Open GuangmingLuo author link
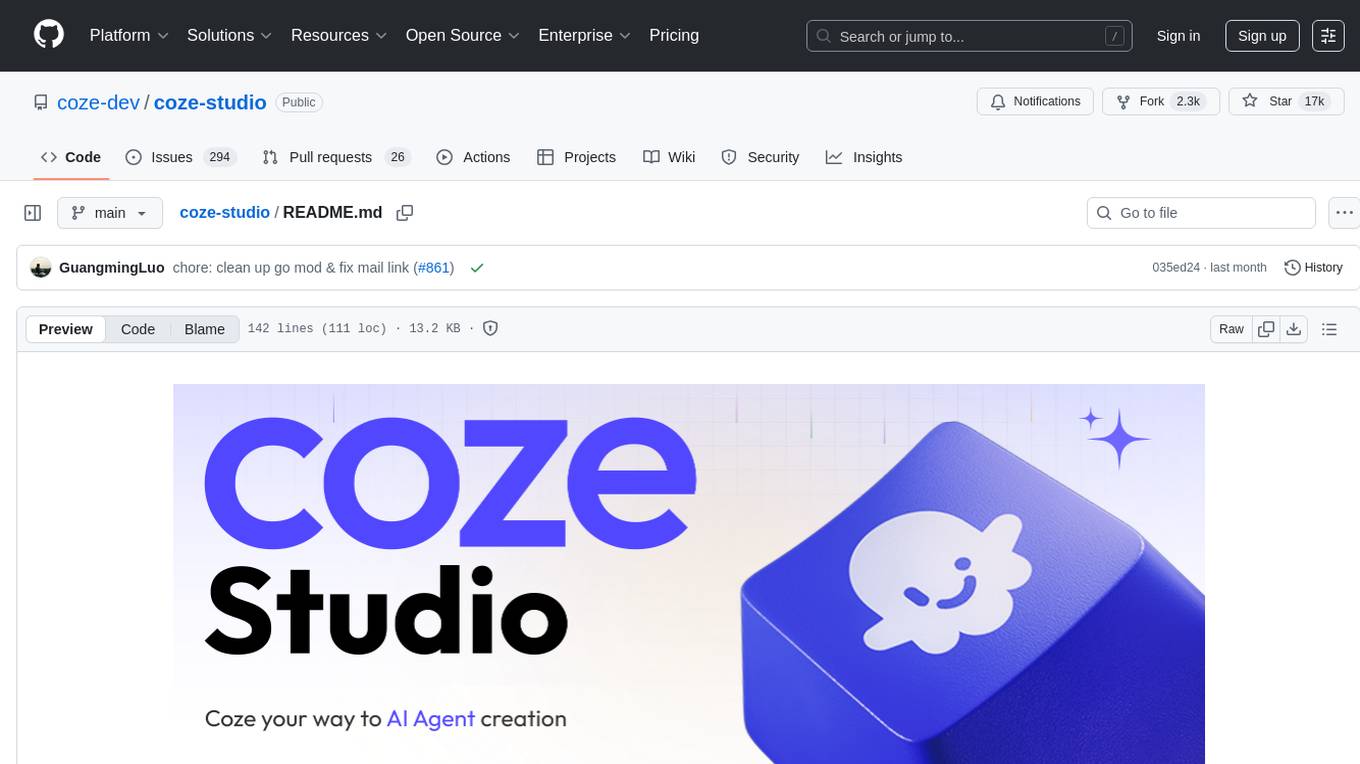This screenshot has height=764, width=1360. coord(112,268)
